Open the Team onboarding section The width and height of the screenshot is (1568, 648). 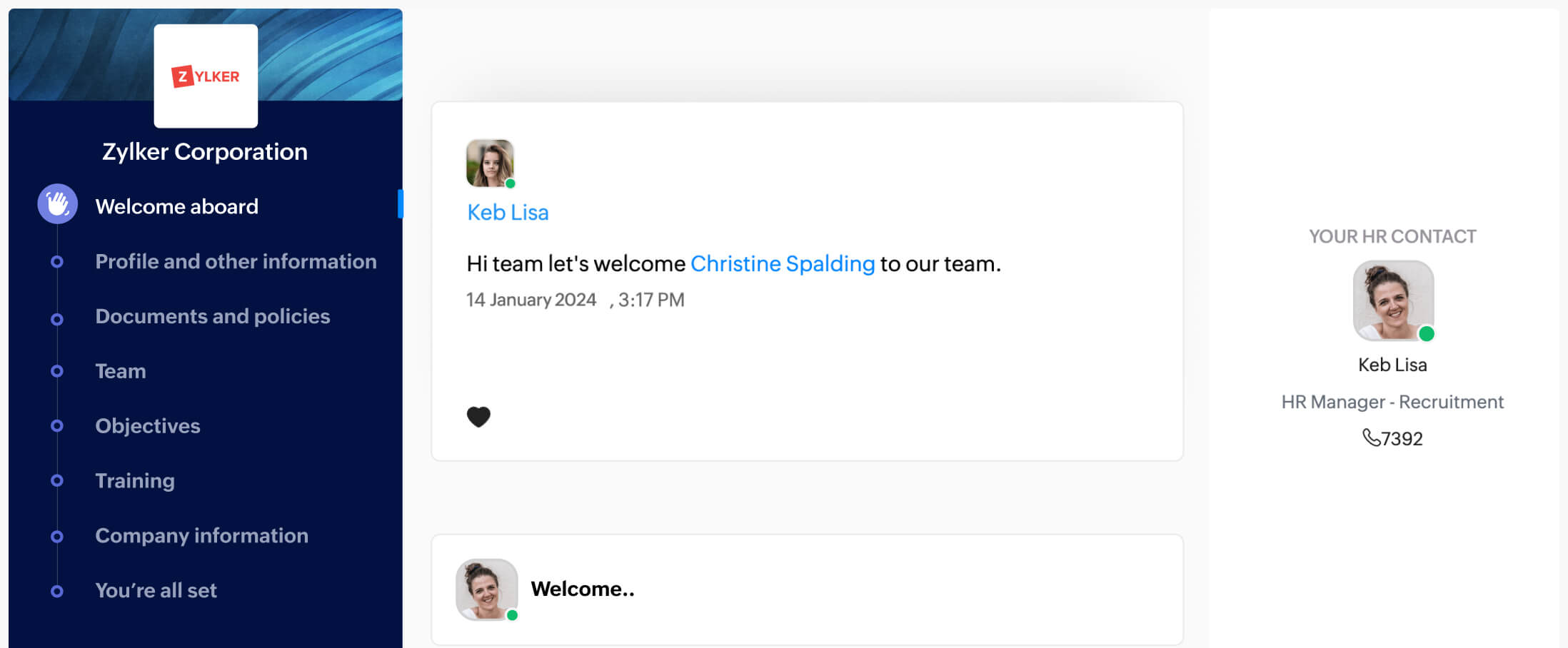click(x=119, y=371)
